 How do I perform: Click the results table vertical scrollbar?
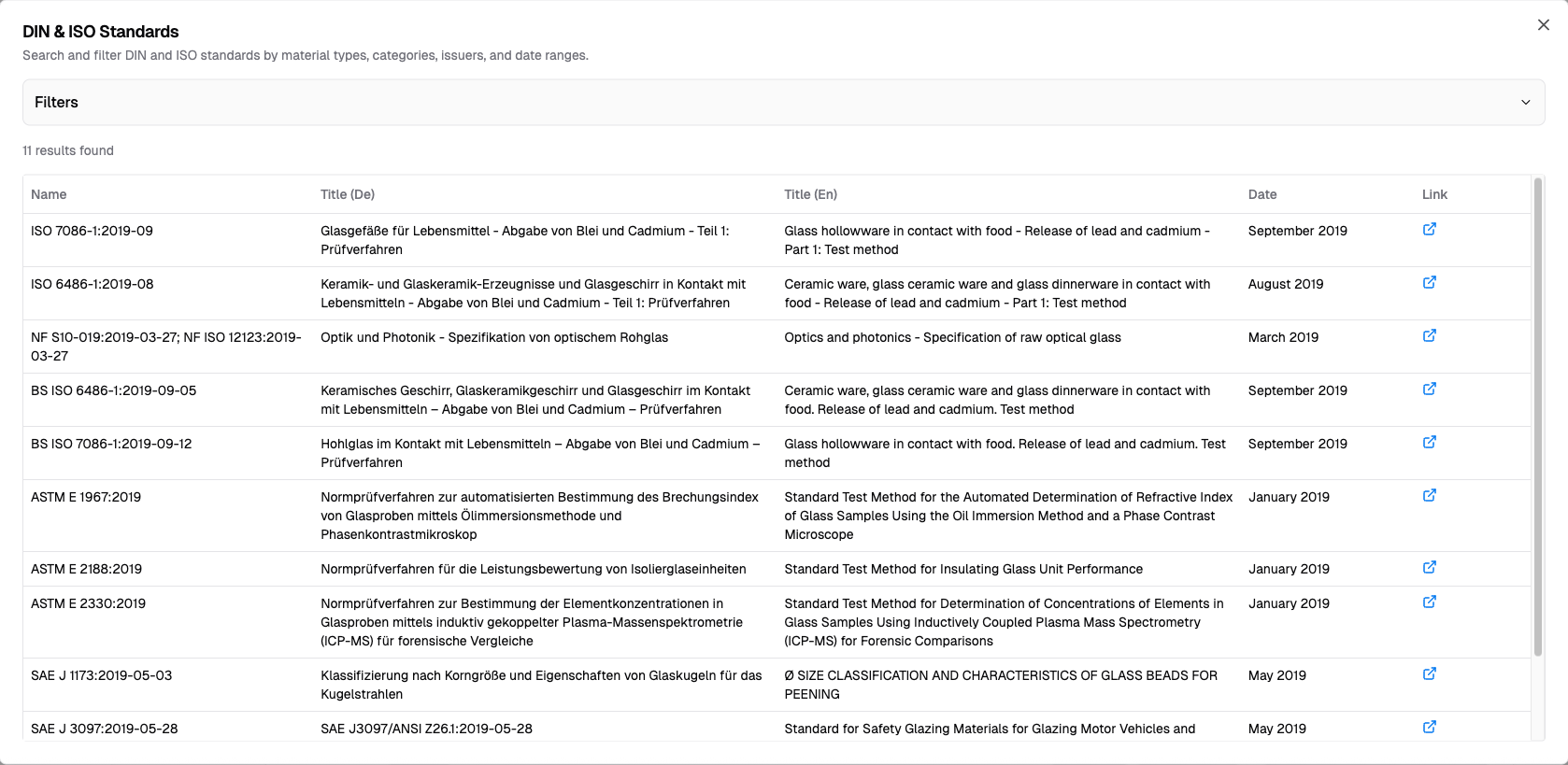[x=1537, y=420]
